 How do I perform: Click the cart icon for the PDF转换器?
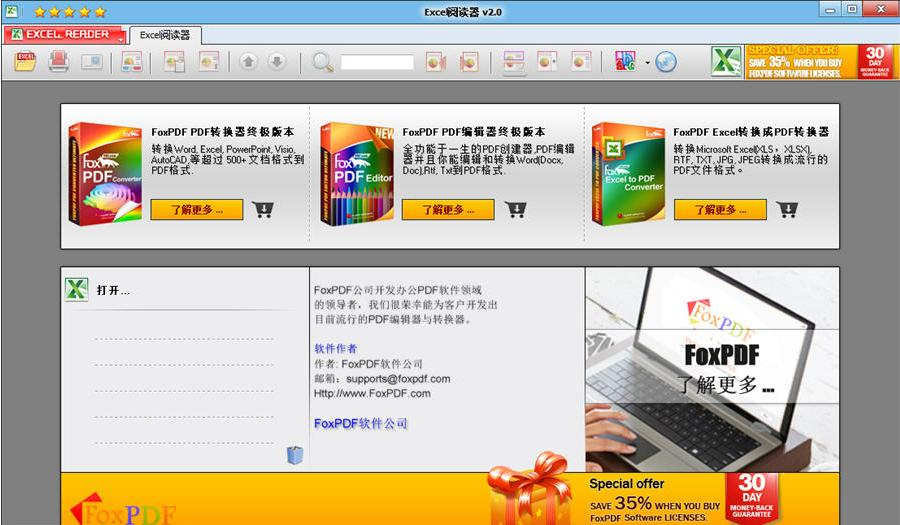click(x=263, y=209)
